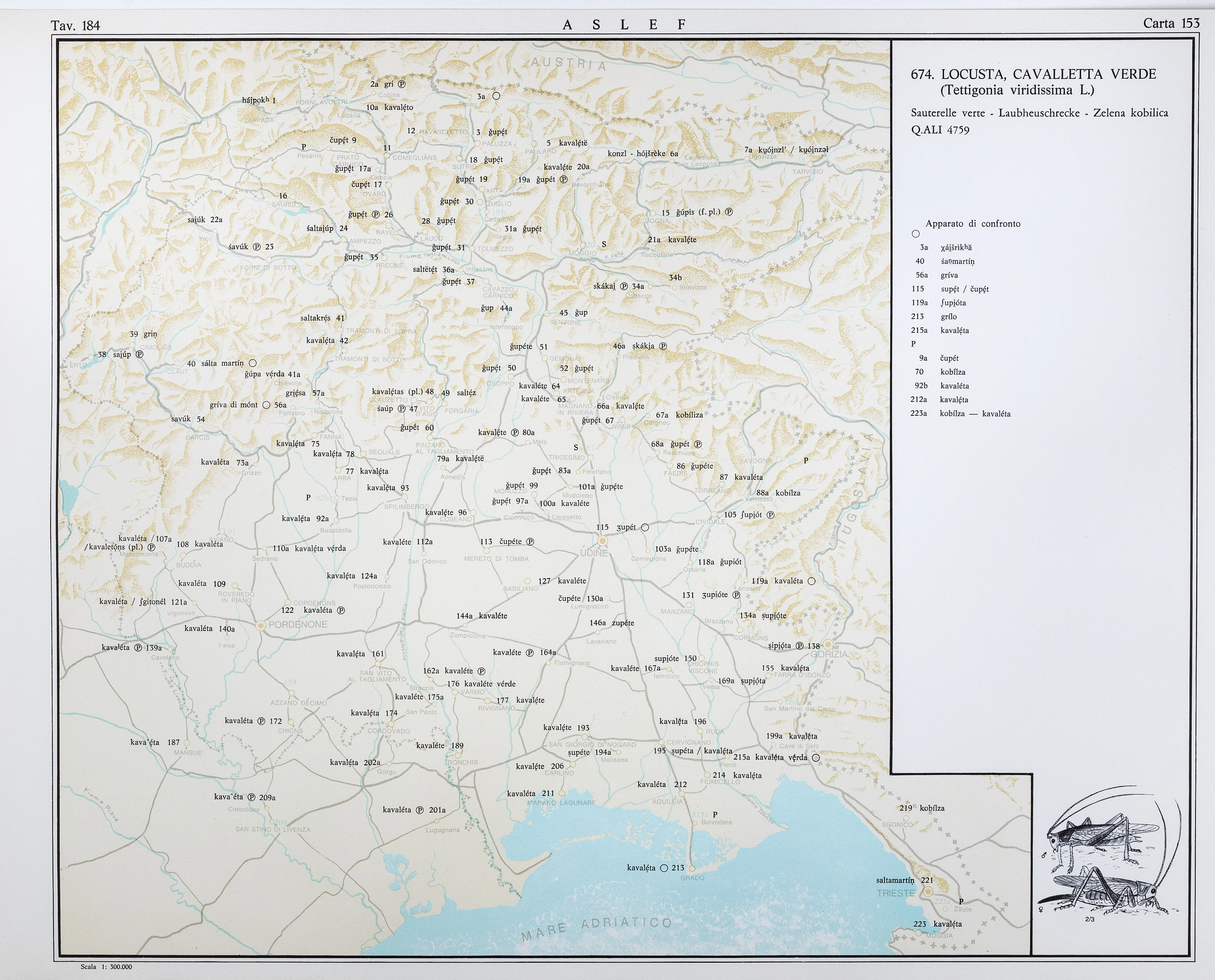
Task: Click the Udine city marker
Action: click(602, 541)
